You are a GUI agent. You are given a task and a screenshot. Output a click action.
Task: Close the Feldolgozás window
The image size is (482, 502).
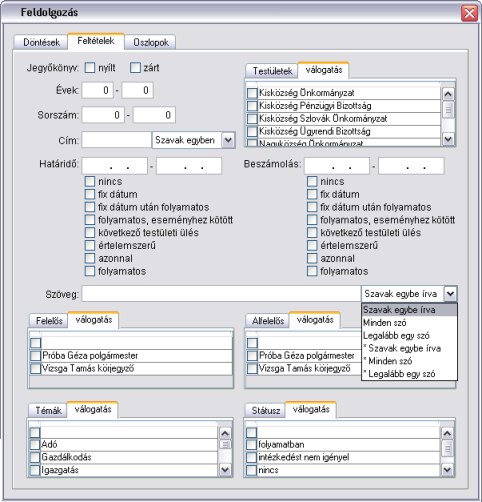tap(469, 13)
